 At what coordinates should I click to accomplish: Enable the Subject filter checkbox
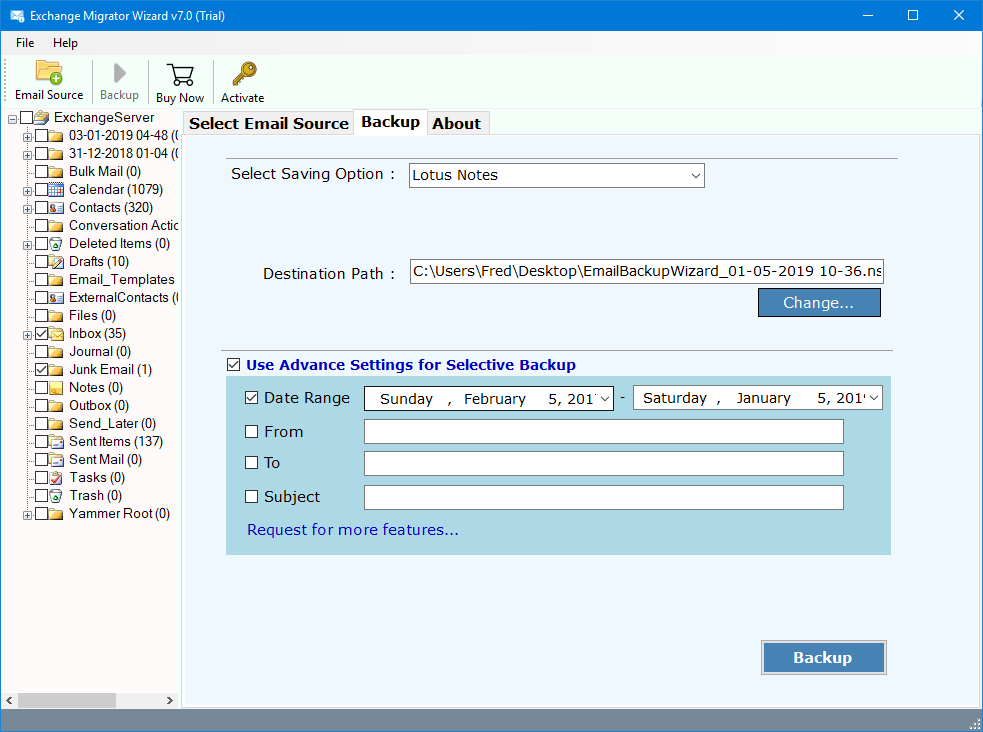tap(251, 497)
